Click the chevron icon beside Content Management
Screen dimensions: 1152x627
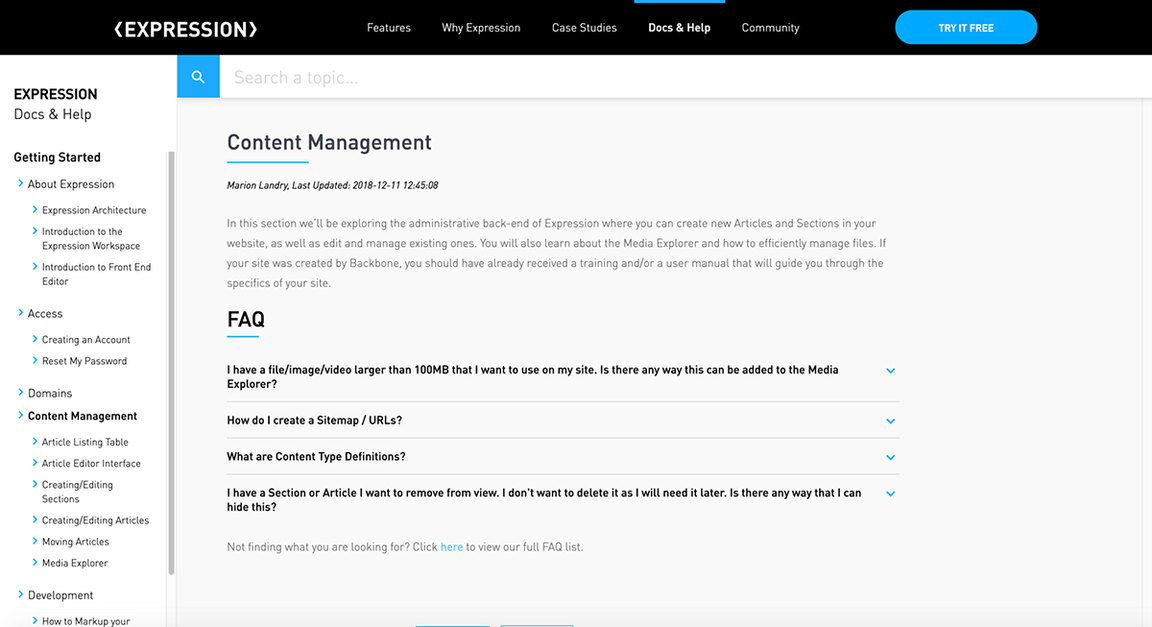[x=21, y=416]
